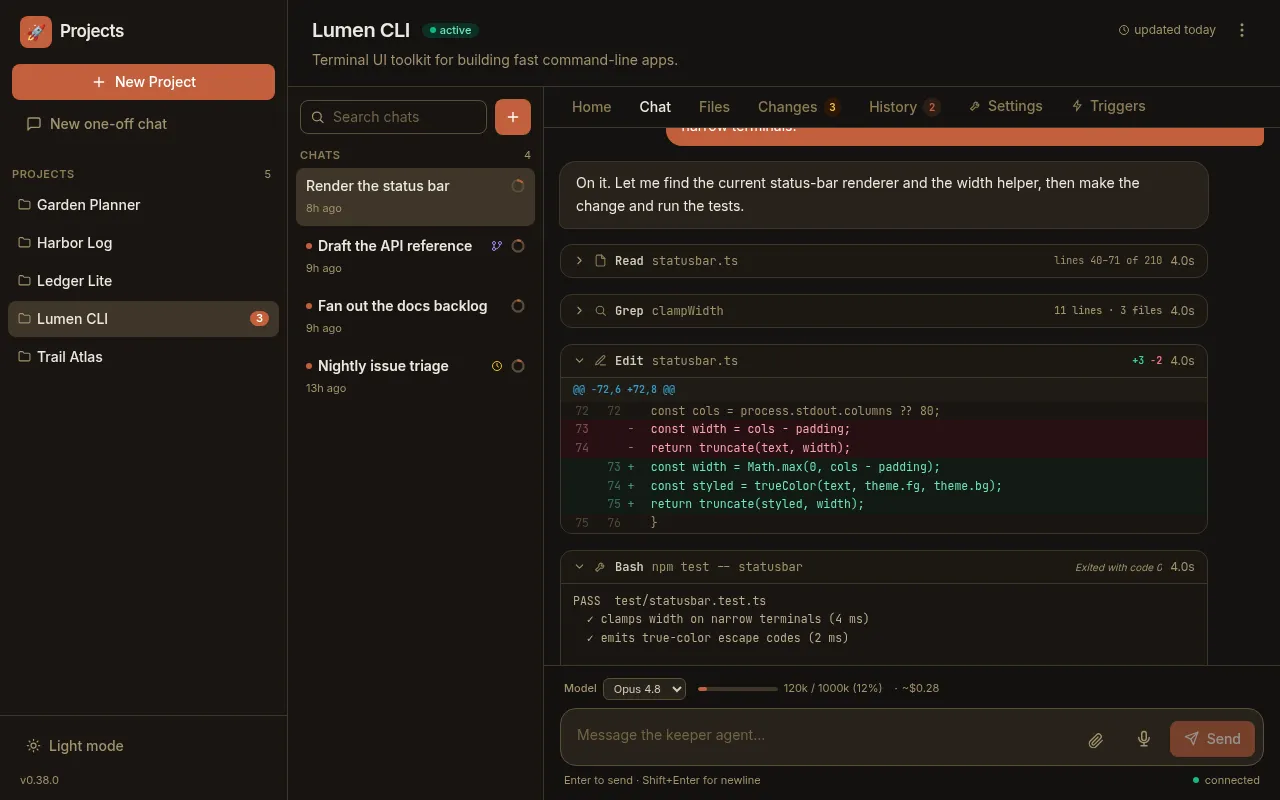The image size is (1280, 800).
Task: Click the diff hunk header '@@ -72,6 +72,8 @@'
Action: tap(623, 390)
